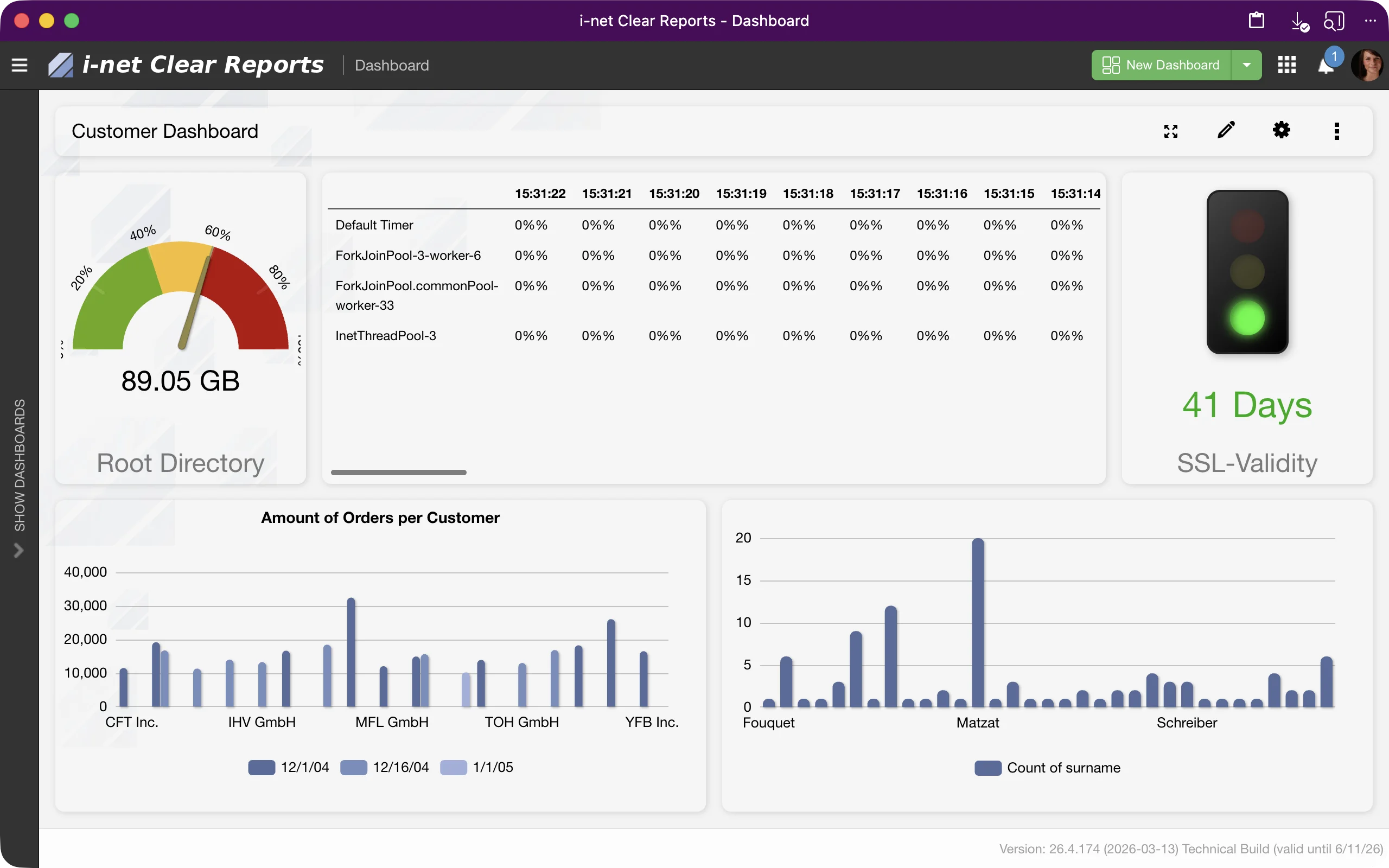Click the 12/16/04 legend color swatch
Screen dimensions: 1389x868
[354, 767]
